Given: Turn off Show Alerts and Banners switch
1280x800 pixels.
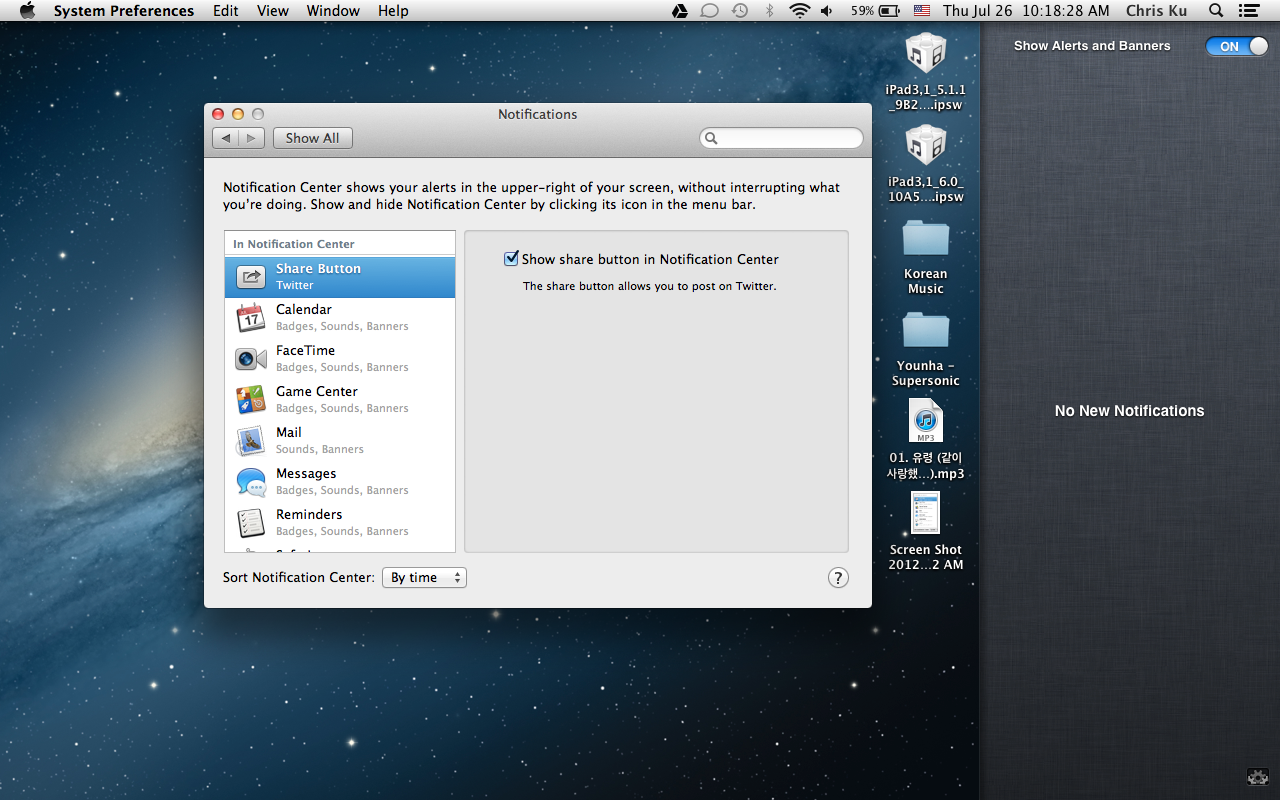Looking at the screenshot, I should (1236, 46).
